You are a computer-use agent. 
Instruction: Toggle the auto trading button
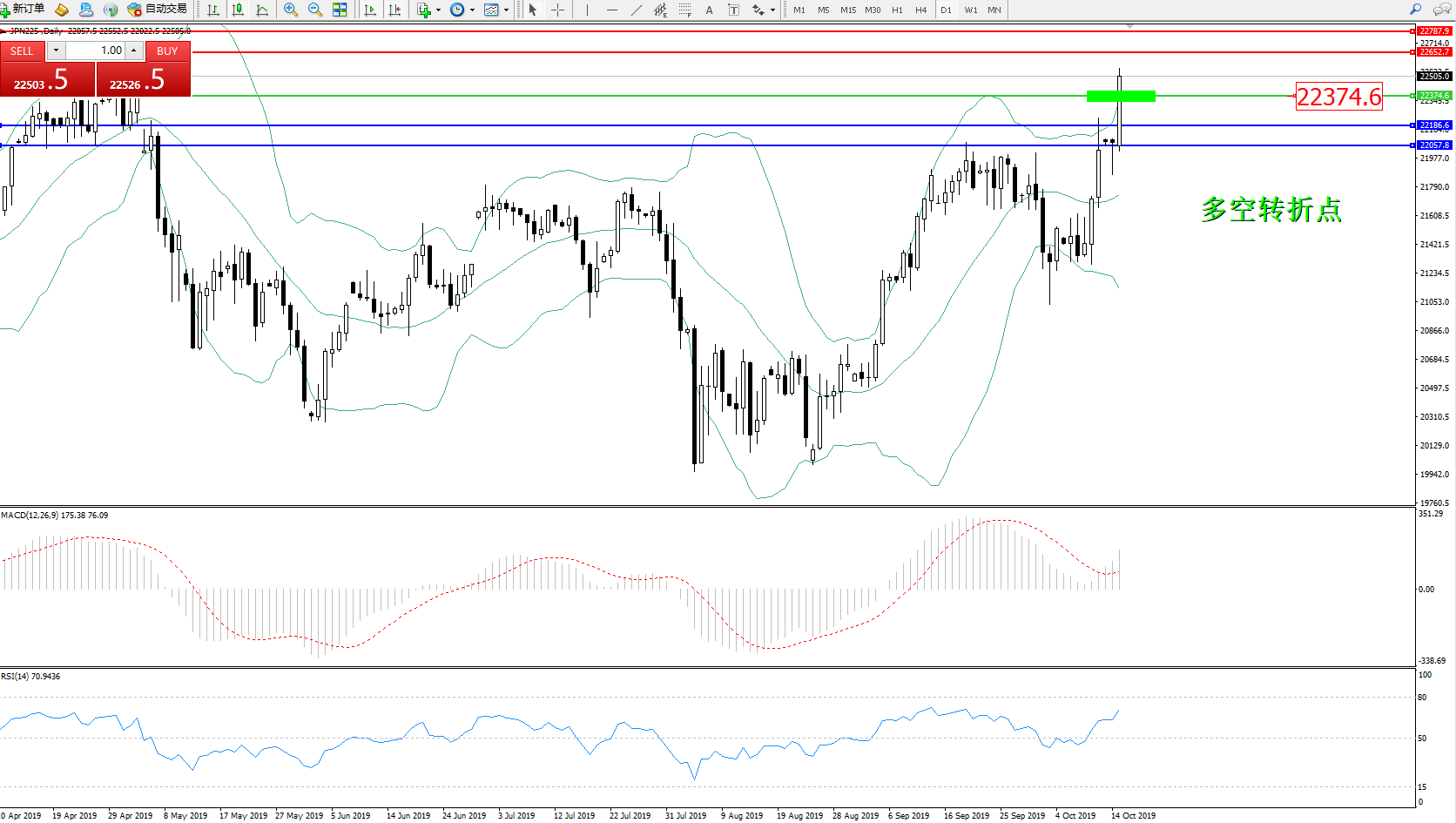click(x=158, y=10)
